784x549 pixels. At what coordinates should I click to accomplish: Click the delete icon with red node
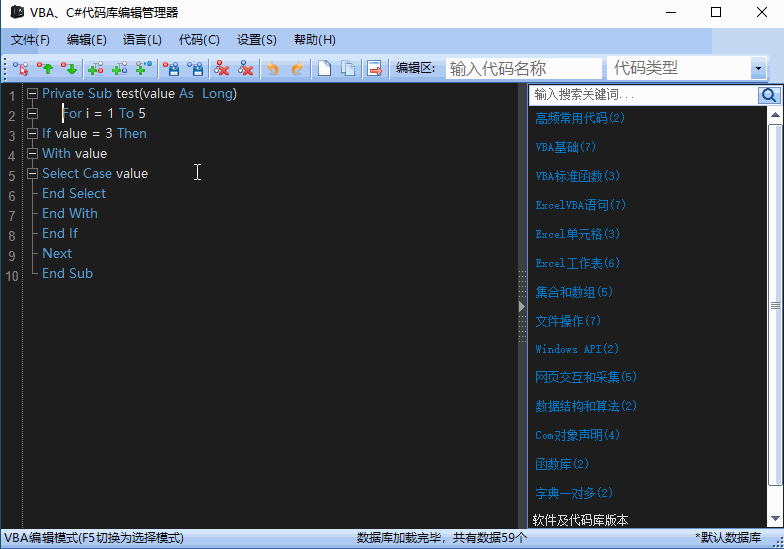click(x=222, y=68)
